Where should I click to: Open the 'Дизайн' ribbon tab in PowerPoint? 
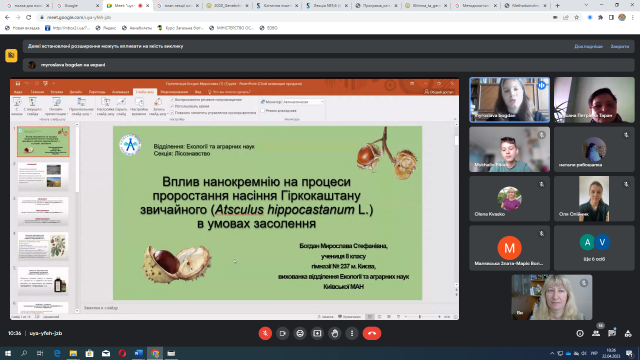76,92
